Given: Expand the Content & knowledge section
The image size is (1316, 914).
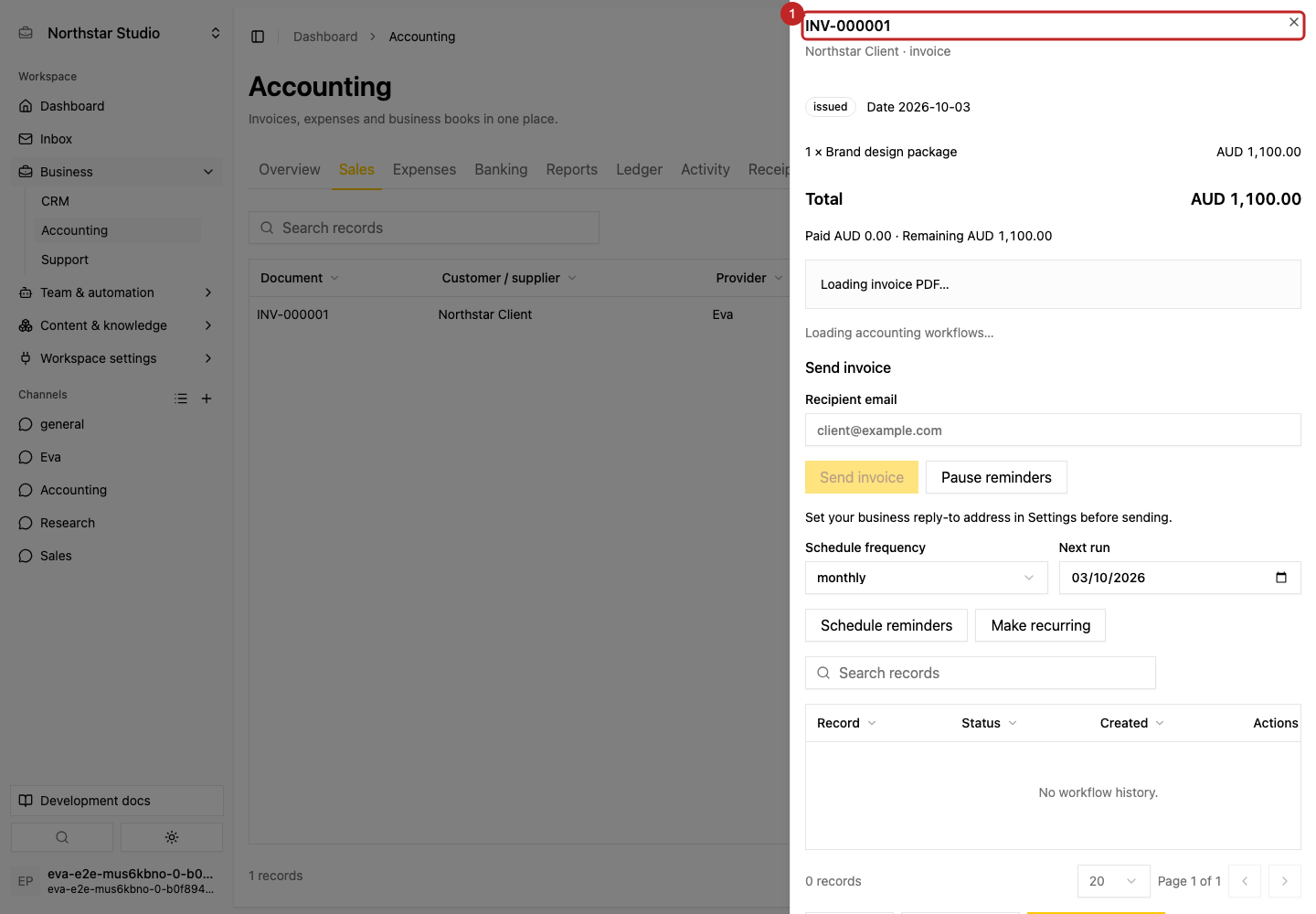Looking at the screenshot, I should [208, 325].
